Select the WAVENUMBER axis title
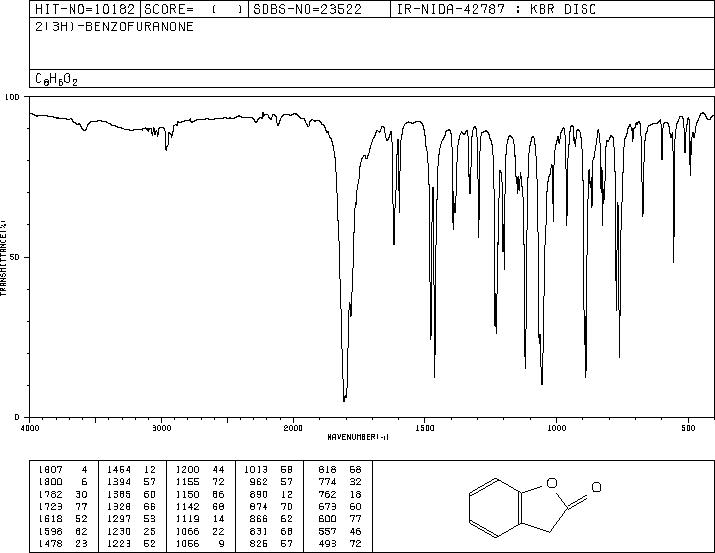 pyautogui.click(x=358, y=437)
